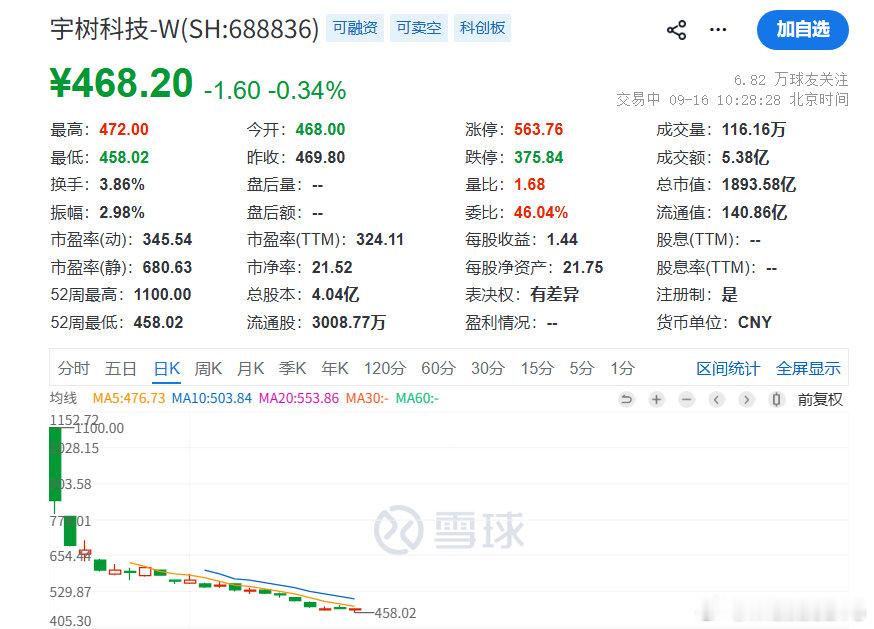The image size is (874, 629).
Task: Click the MA60 indicator label
Action: point(417,398)
